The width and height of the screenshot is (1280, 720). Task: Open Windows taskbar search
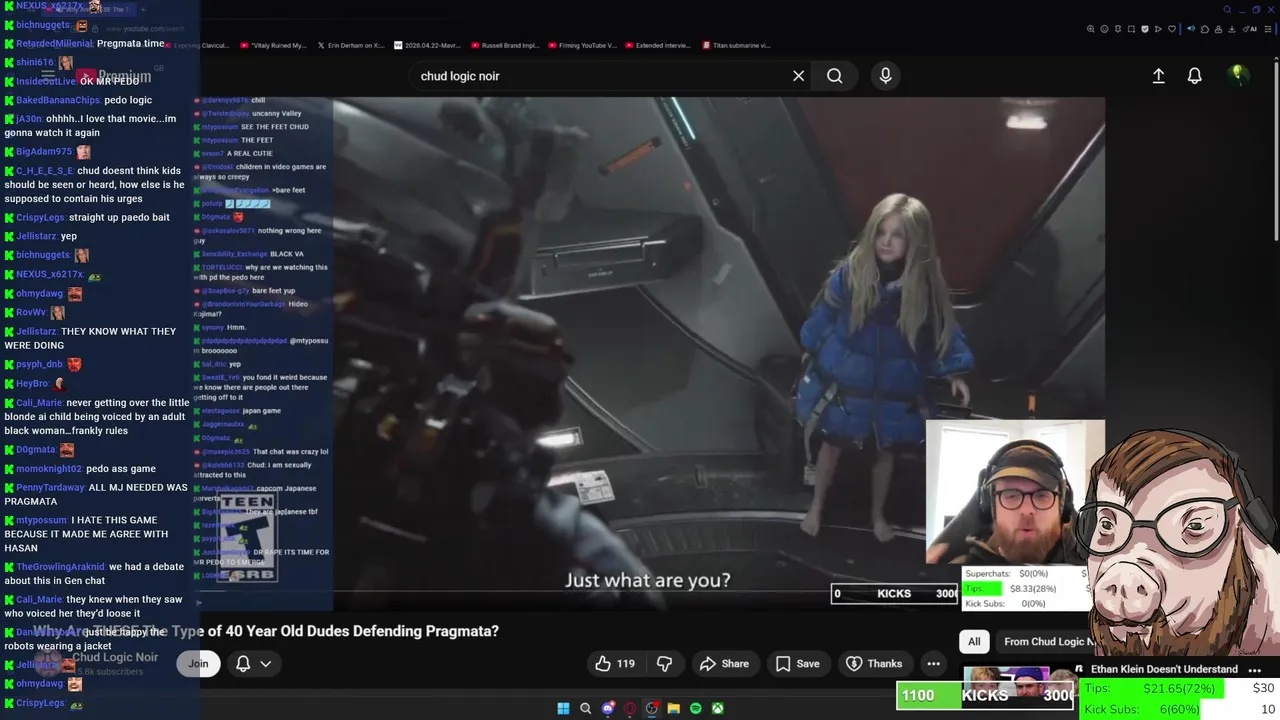tap(585, 708)
